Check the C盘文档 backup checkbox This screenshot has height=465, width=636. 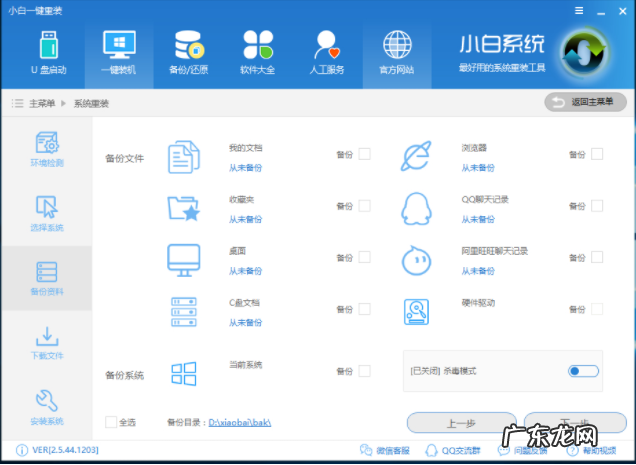coord(364,309)
